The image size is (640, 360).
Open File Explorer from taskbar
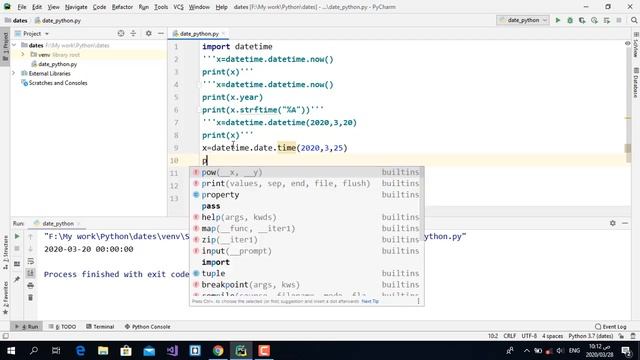coord(103,351)
